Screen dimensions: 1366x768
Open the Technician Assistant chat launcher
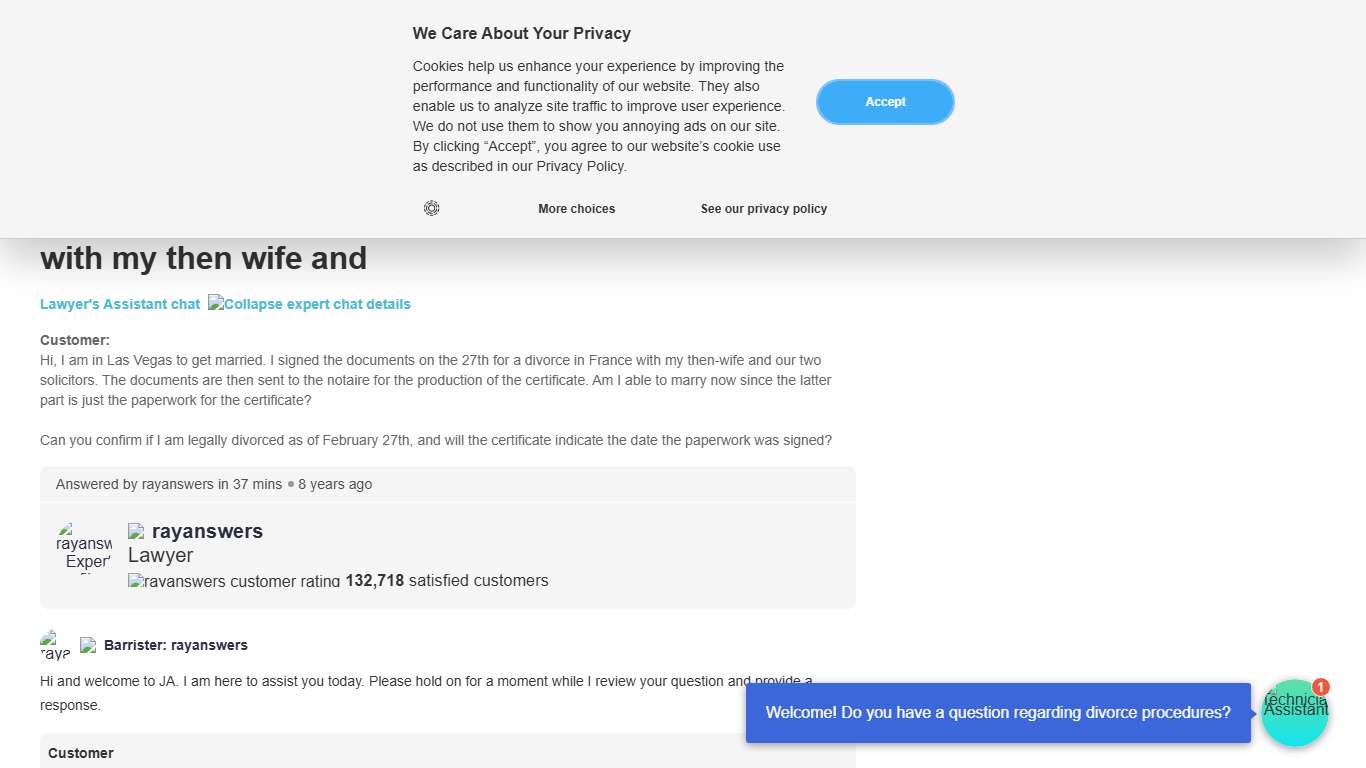[1294, 714]
